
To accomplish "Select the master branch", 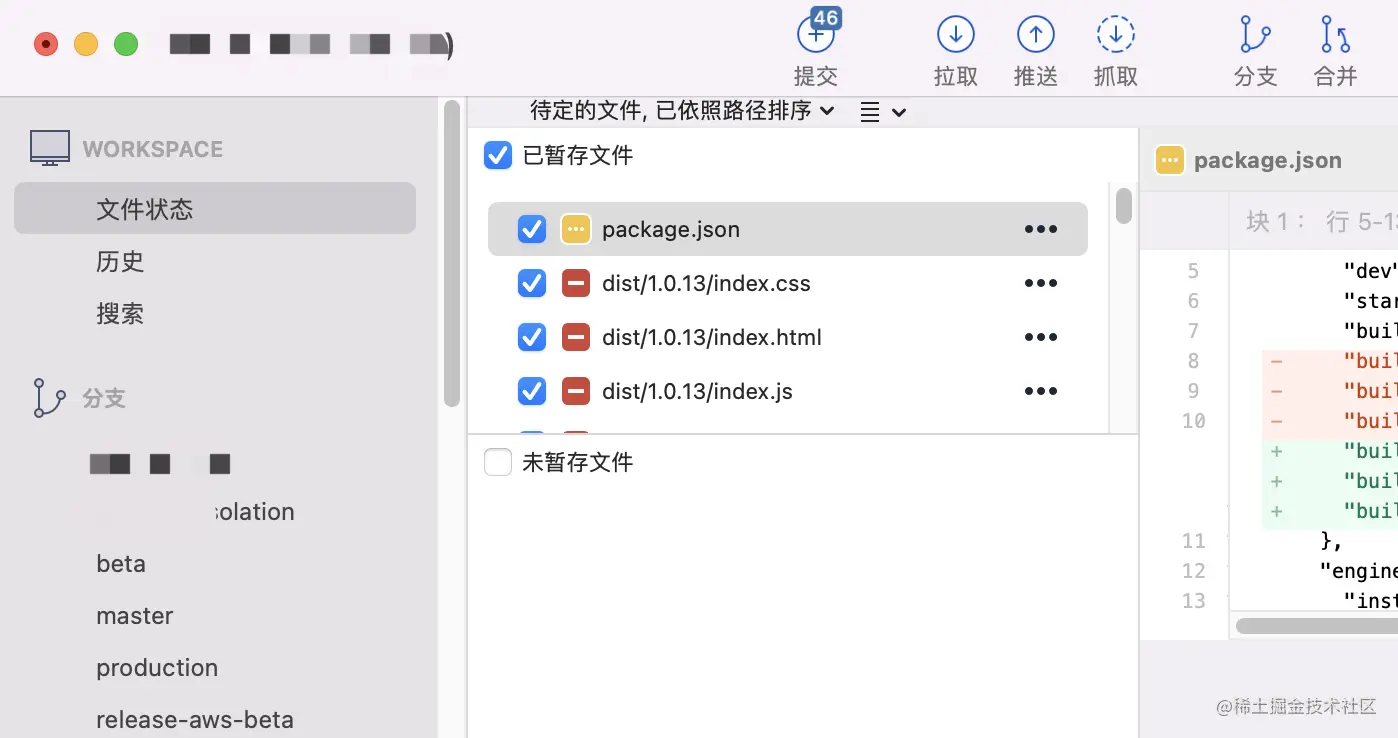I will tap(135, 616).
